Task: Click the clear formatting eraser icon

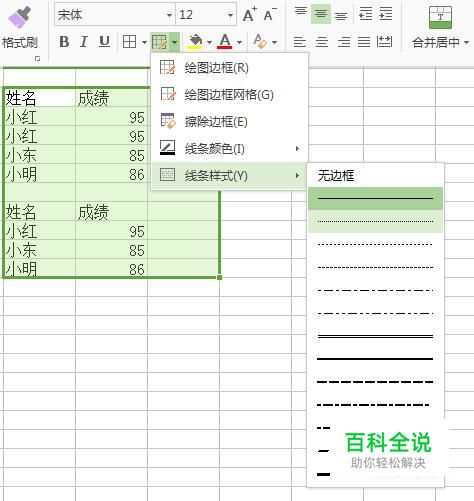Action: coord(260,42)
